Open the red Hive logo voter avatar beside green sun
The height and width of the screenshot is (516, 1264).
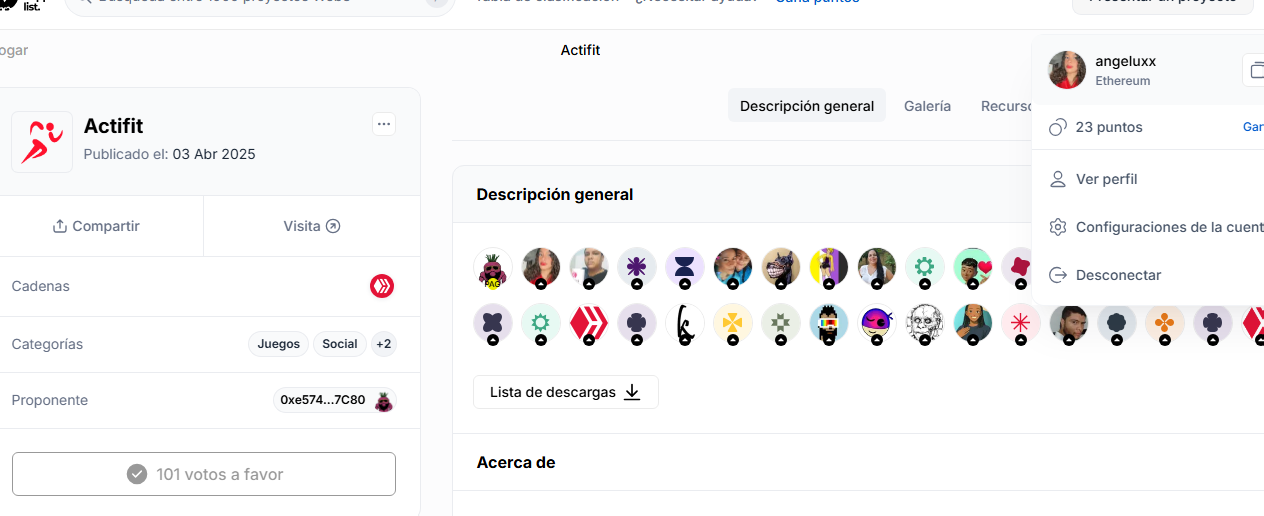coord(589,324)
